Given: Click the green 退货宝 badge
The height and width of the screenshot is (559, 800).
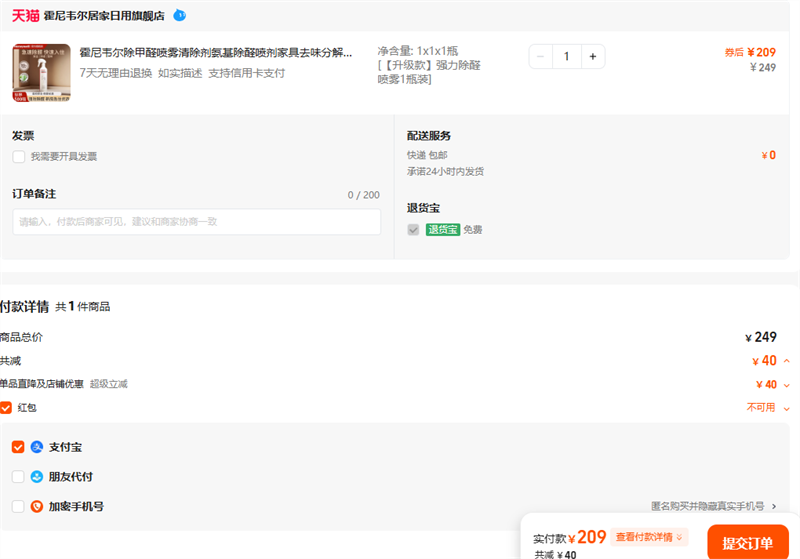Looking at the screenshot, I should [x=442, y=230].
